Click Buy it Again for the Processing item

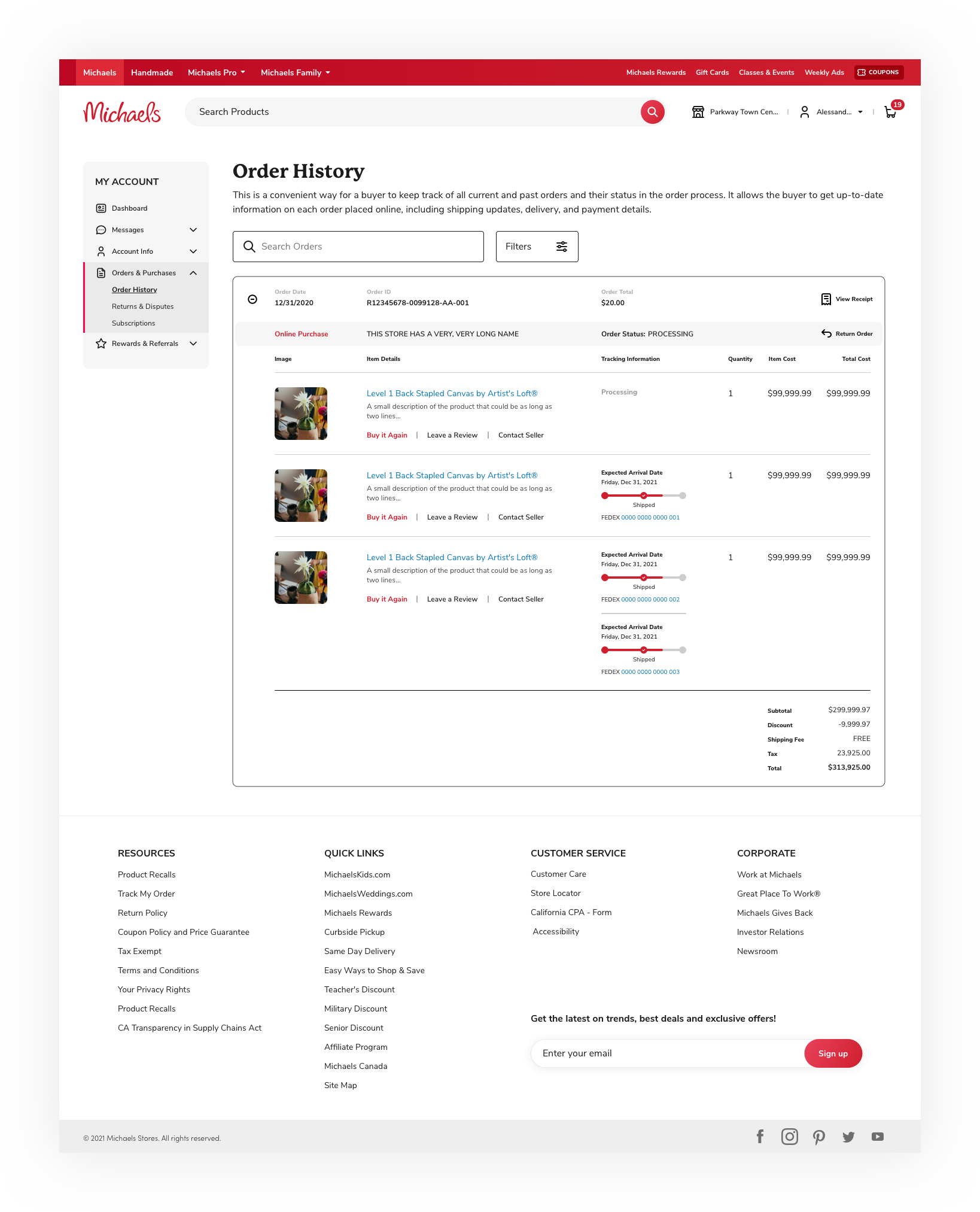387,435
